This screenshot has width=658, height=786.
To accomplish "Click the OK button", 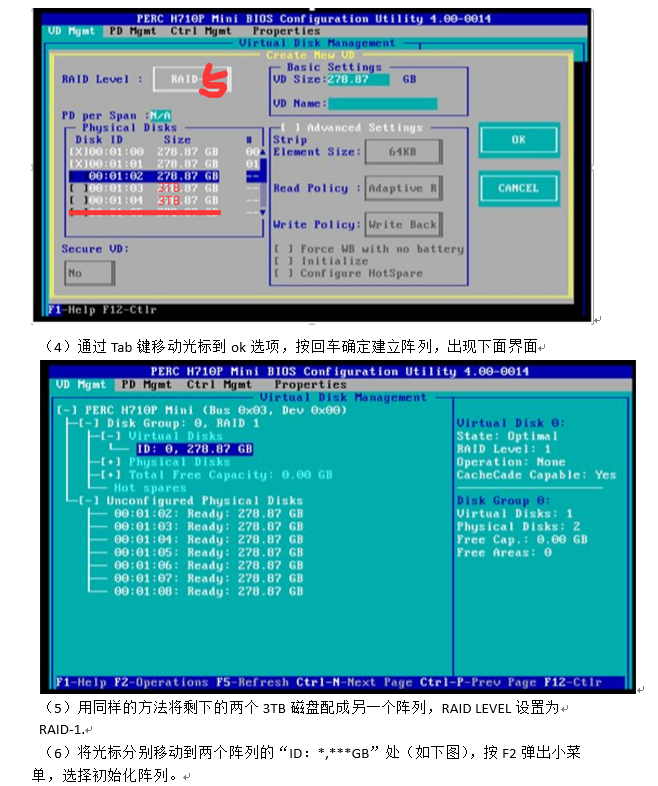I will (x=519, y=140).
